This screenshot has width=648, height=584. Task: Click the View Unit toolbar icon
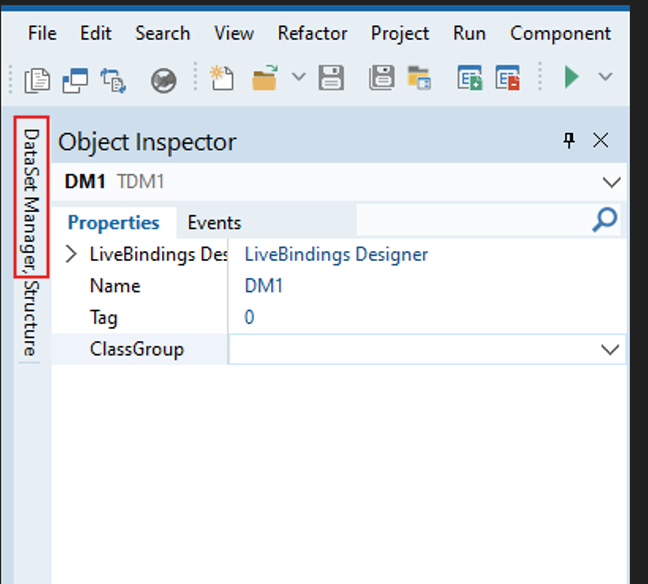37,79
